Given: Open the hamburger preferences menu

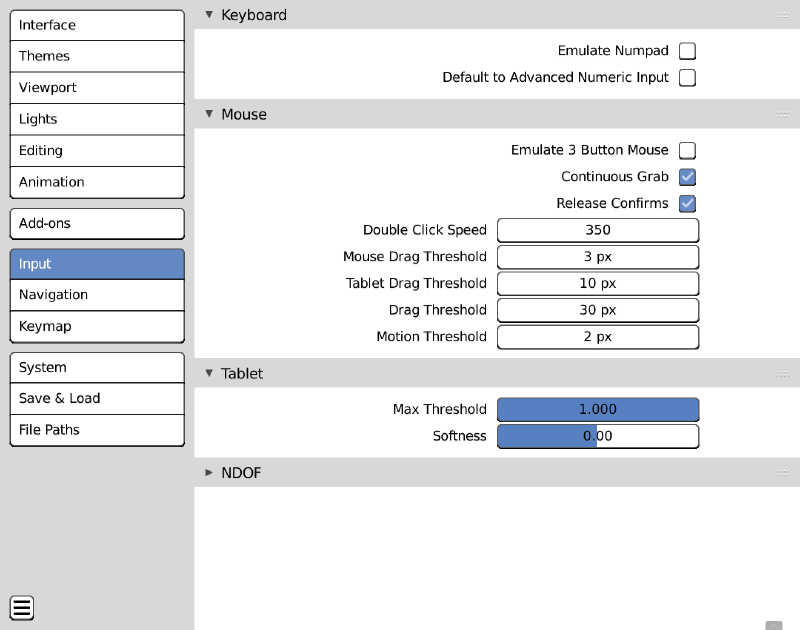Looking at the screenshot, I should pyautogui.click(x=22, y=607).
